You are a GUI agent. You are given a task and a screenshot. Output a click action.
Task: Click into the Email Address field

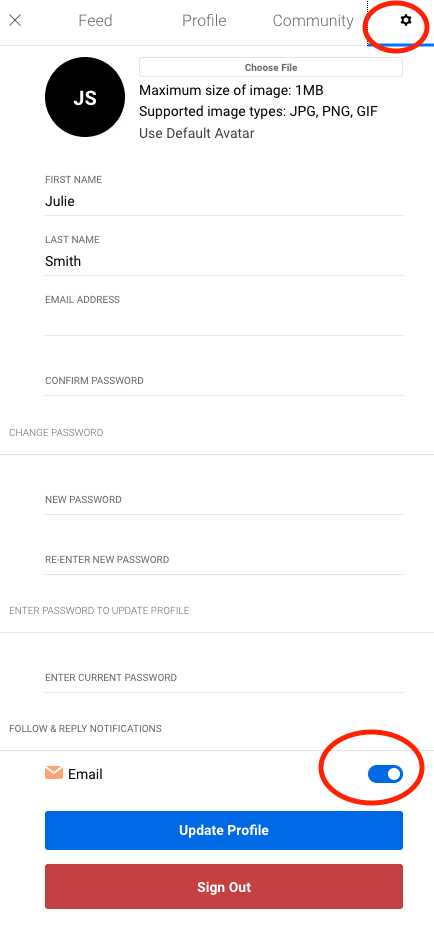(x=224, y=321)
